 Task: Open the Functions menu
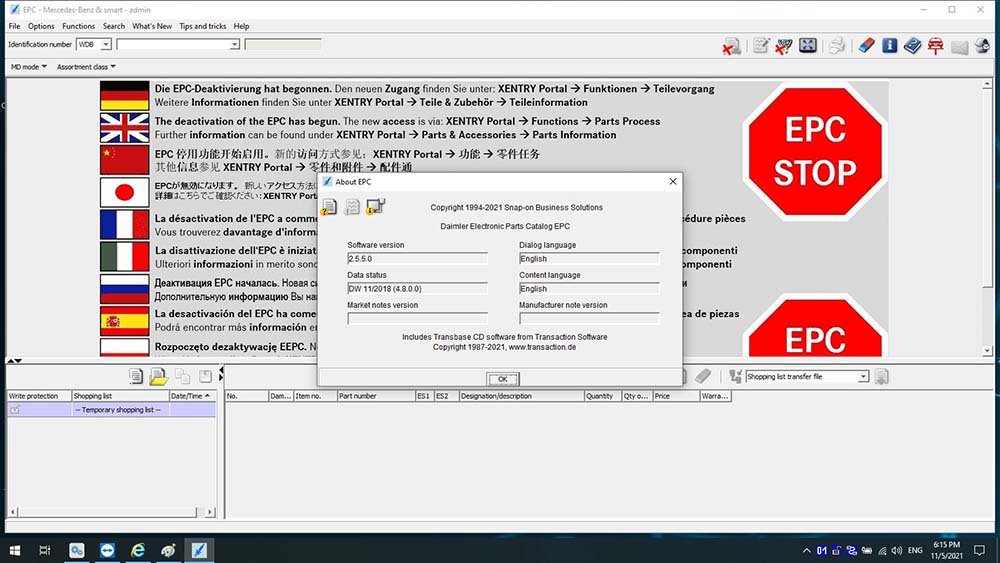(78, 26)
